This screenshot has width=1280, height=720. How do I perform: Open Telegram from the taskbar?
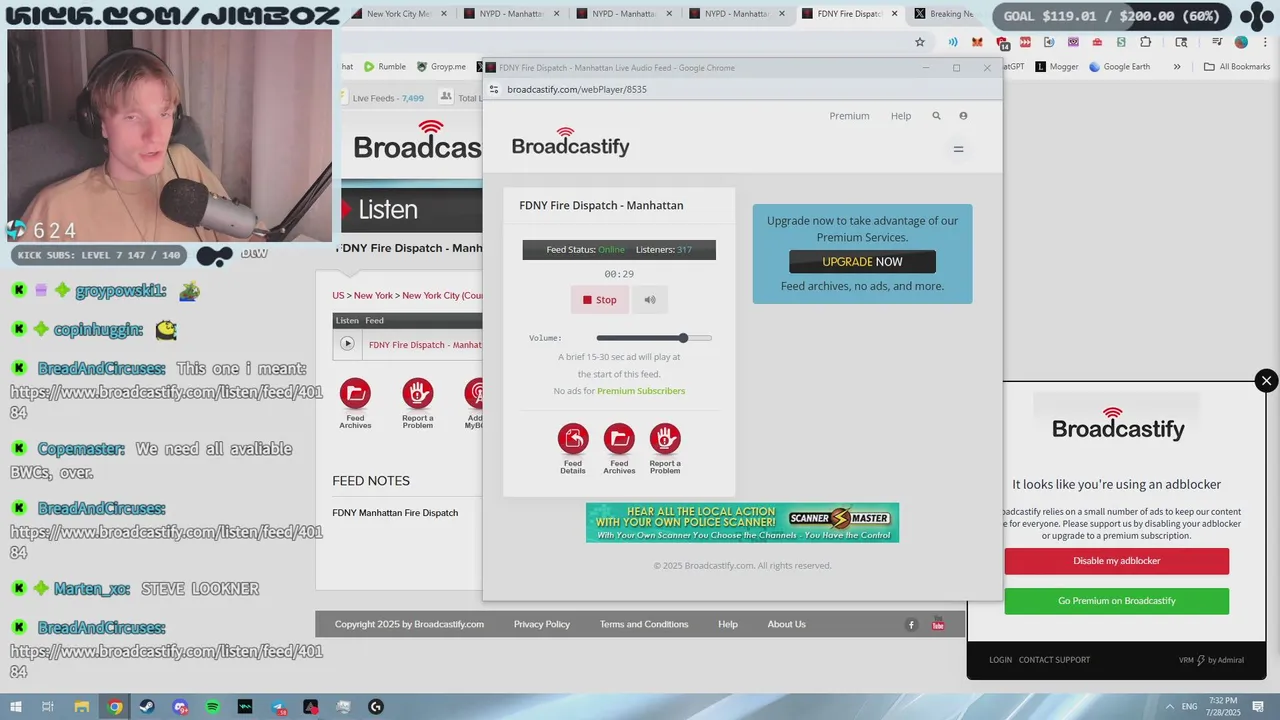tap(278, 707)
